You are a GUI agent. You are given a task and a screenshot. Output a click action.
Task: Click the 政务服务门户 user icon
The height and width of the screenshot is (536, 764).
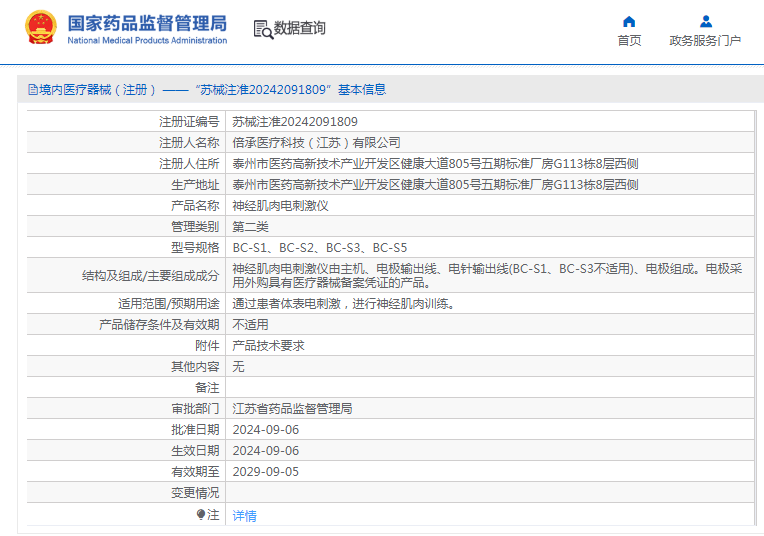pos(706,21)
